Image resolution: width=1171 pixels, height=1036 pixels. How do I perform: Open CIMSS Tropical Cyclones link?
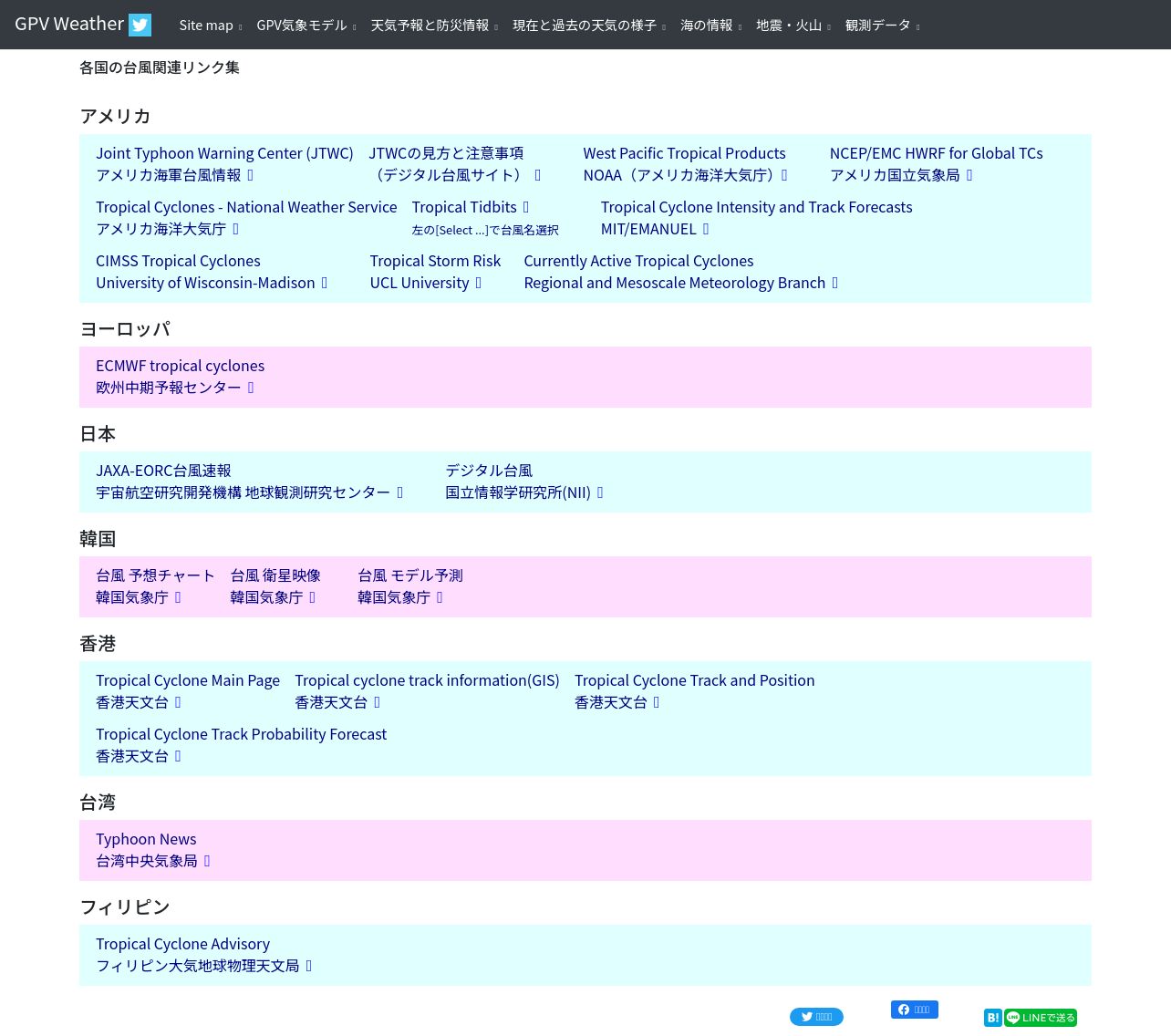tap(212, 272)
